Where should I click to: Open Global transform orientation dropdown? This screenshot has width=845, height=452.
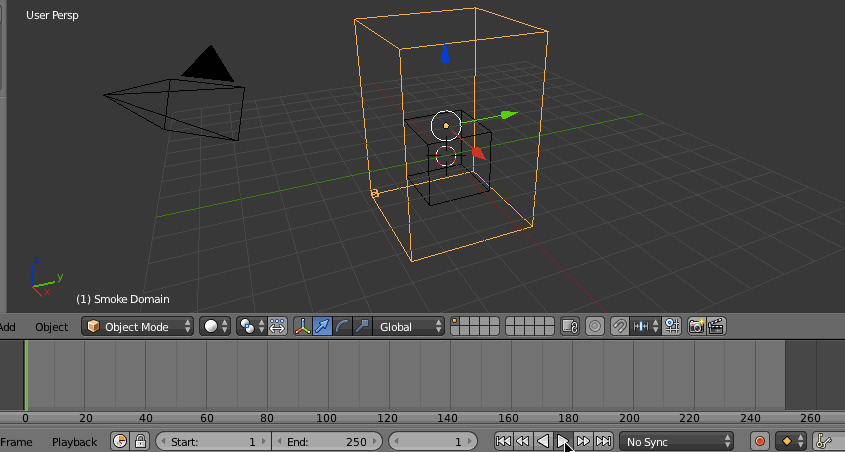pos(408,326)
